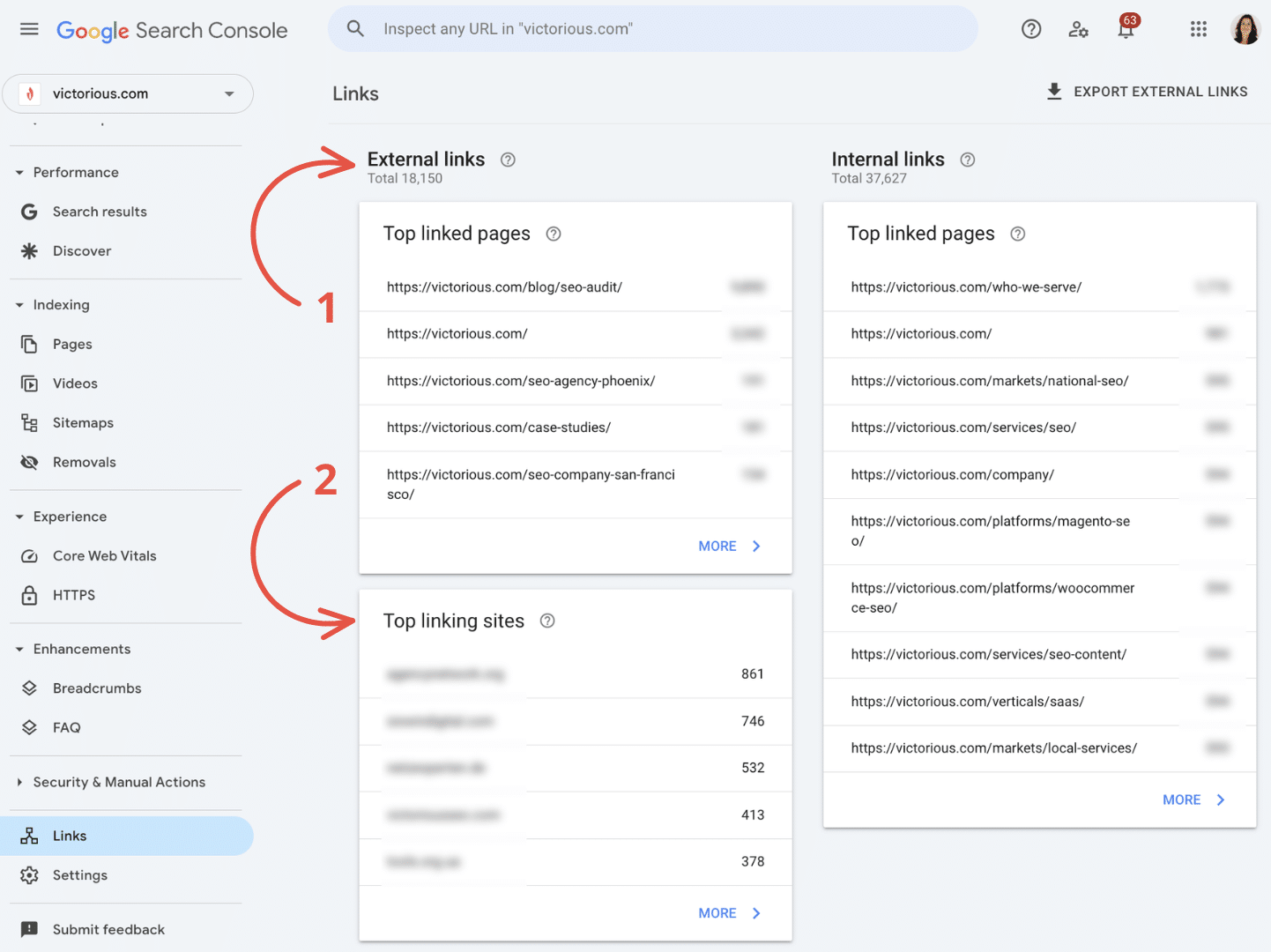Open the account profile avatar
The width and height of the screenshot is (1271, 952).
pyautogui.click(x=1245, y=29)
